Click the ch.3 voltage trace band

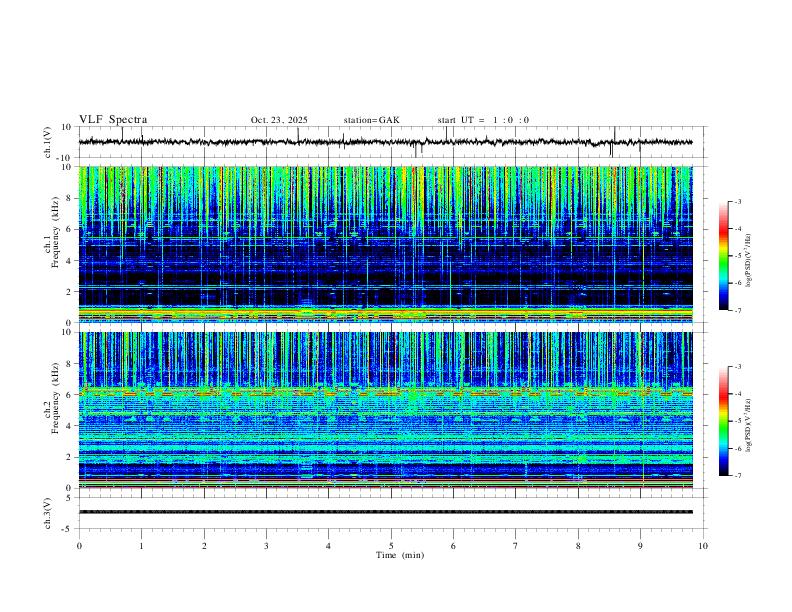pos(386,512)
